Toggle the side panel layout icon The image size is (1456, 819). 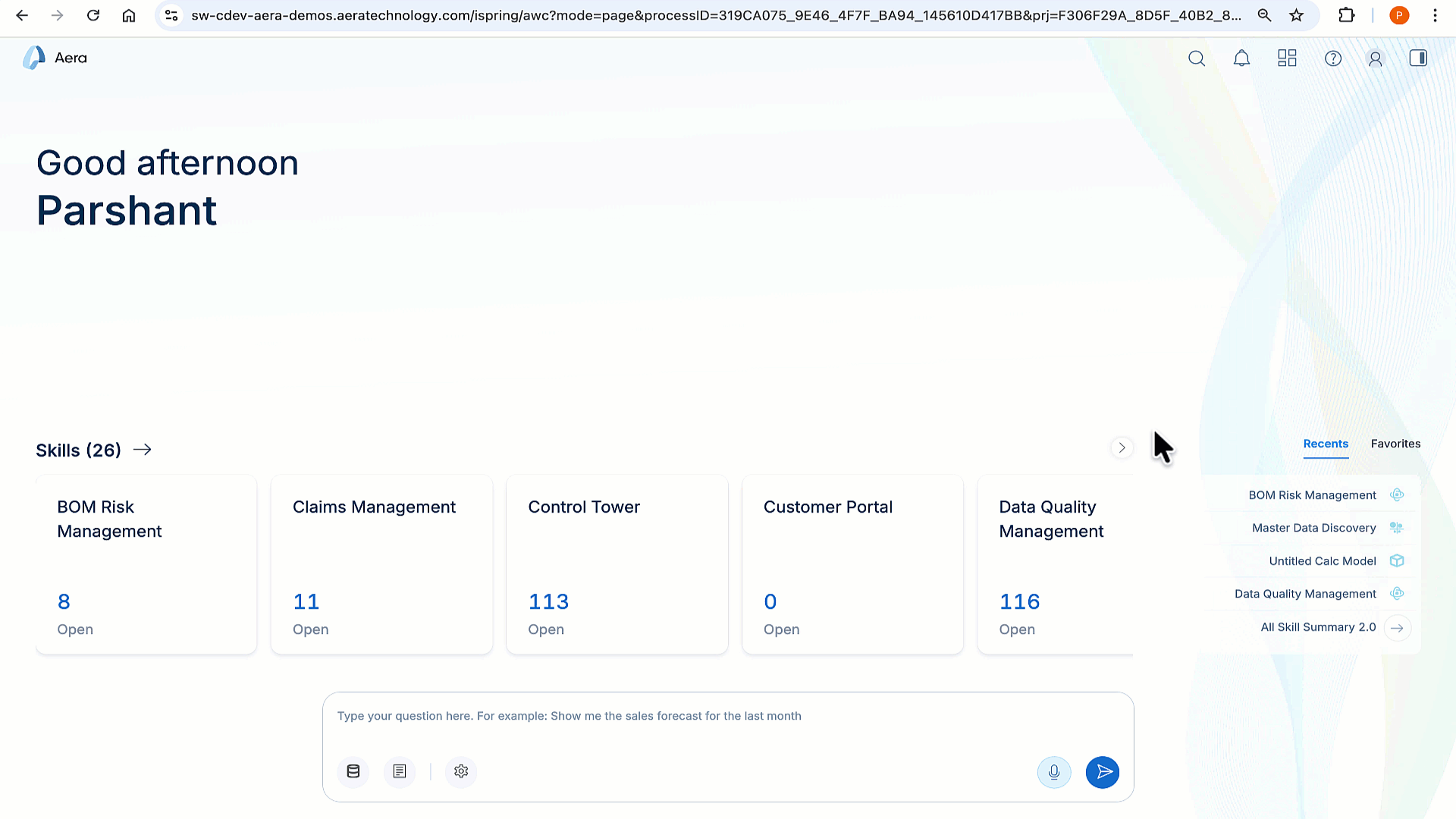(1418, 58)
